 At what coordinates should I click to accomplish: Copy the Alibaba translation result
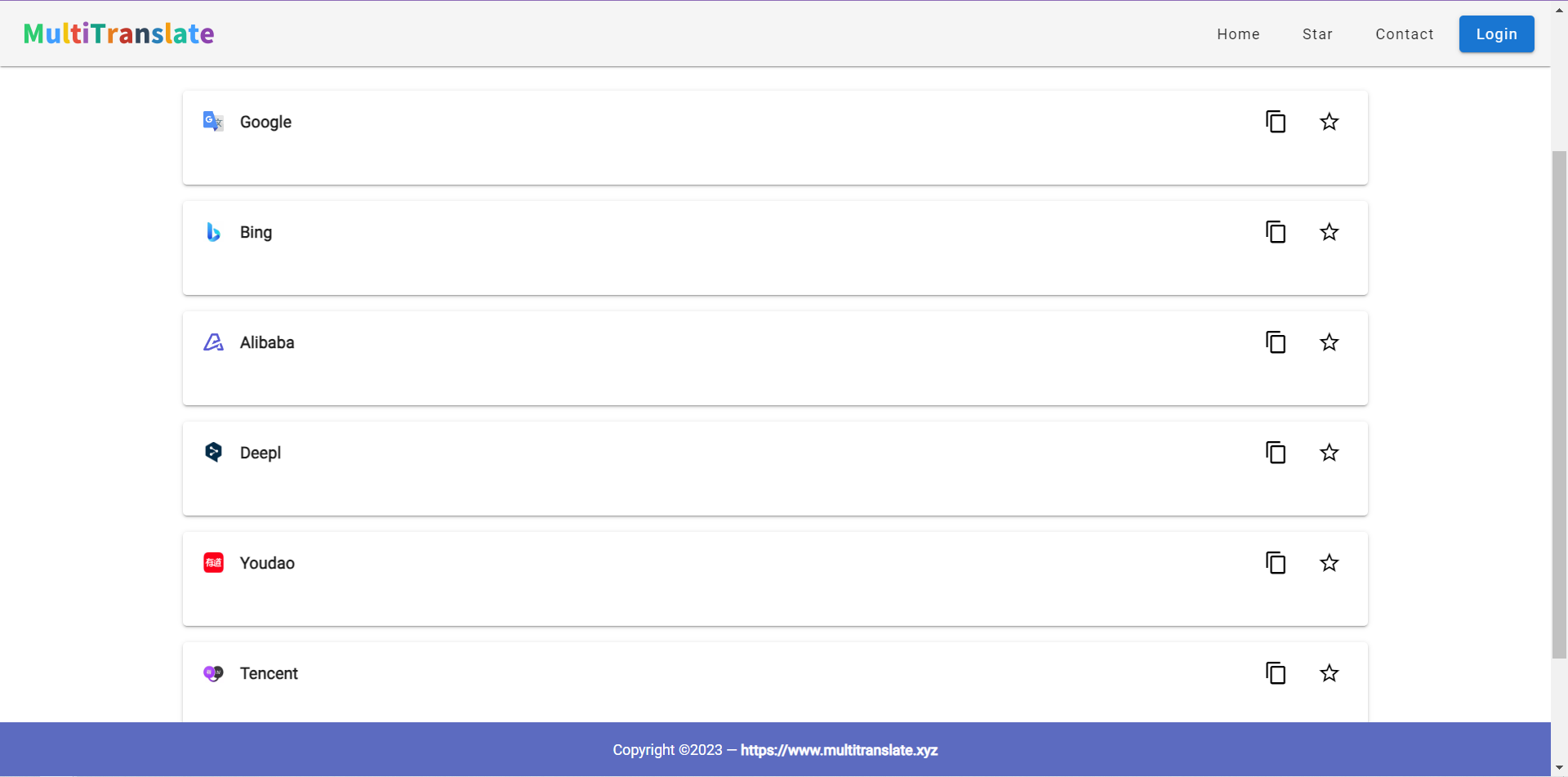click(x=1276, y=342)
